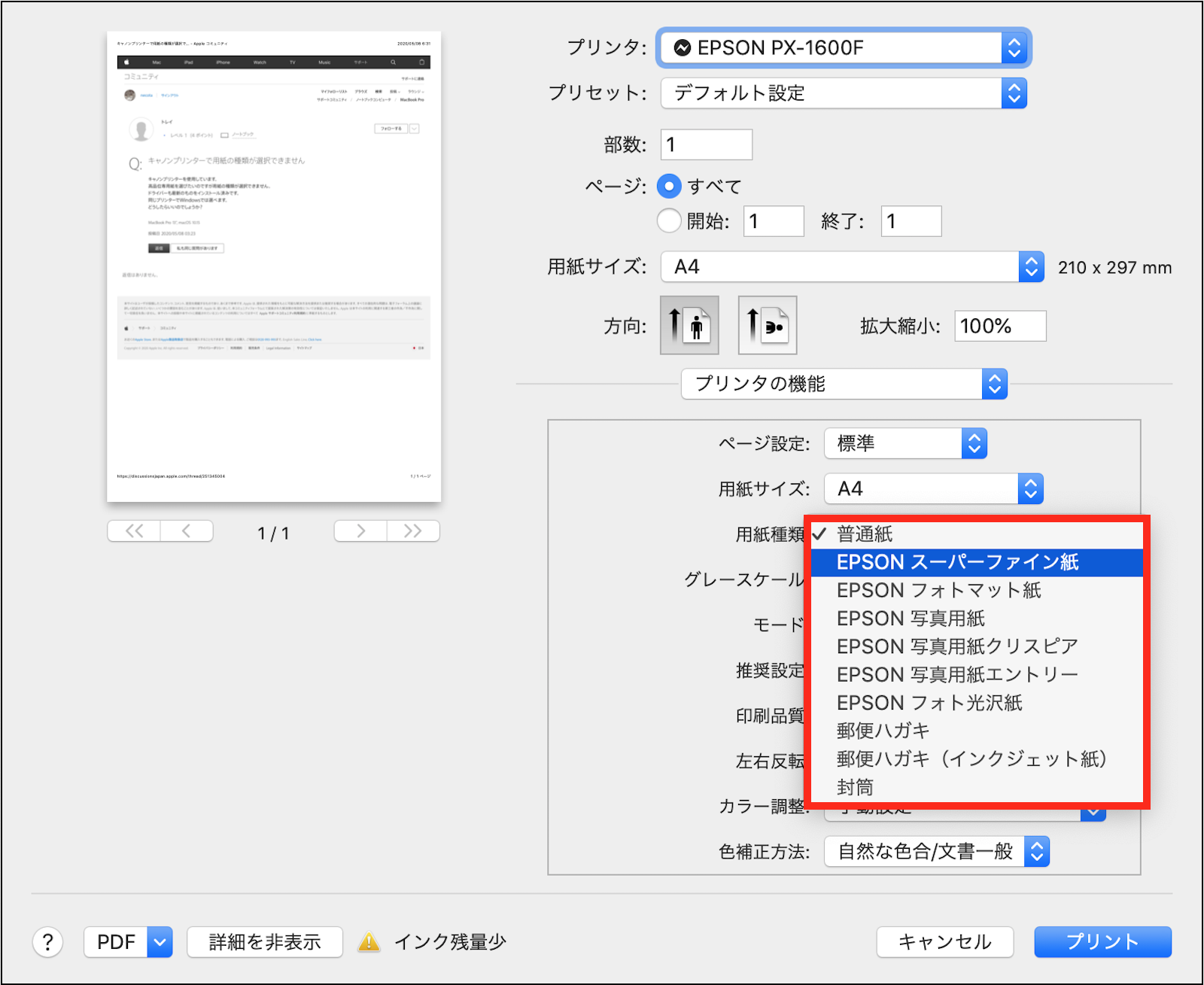The image size is (1204, 985).
Task: Open the top 用紙サイズ A4 dropdown
Action: (853, 267)
